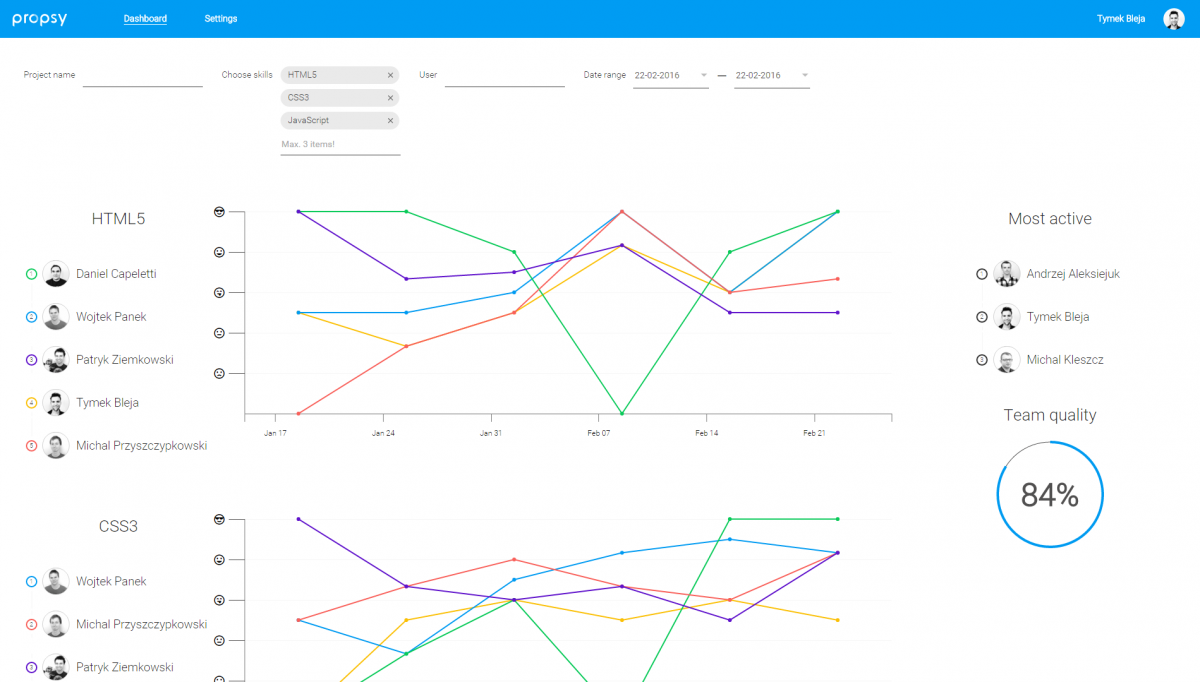Open the Settings tab
1200x682 pixels.
coord(221,19)
